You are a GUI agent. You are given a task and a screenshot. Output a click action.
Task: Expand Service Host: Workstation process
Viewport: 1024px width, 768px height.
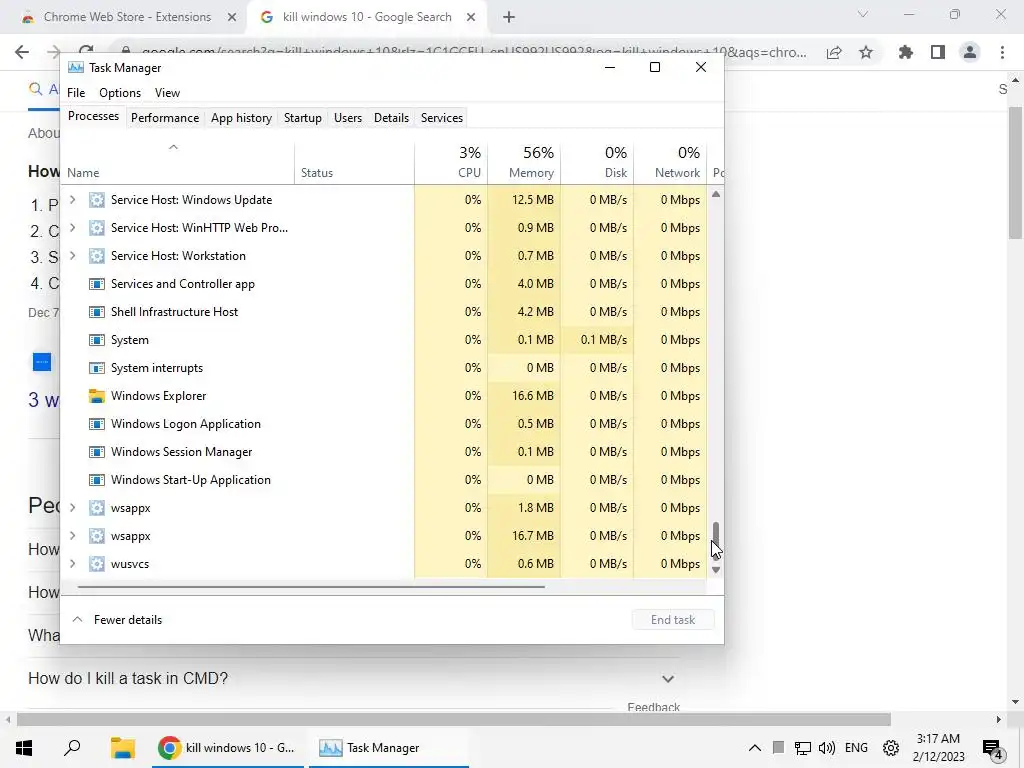(72, 256)
